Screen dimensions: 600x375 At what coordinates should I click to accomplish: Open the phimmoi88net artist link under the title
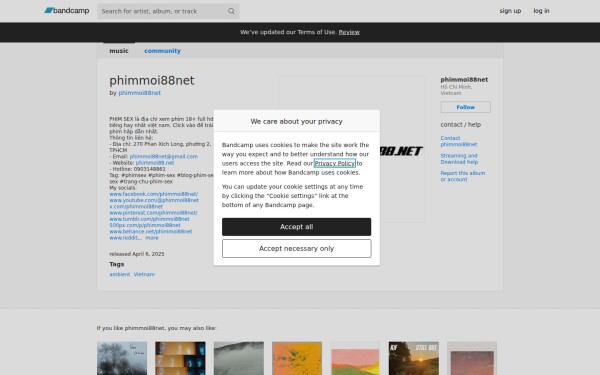[x=139, y=93]
